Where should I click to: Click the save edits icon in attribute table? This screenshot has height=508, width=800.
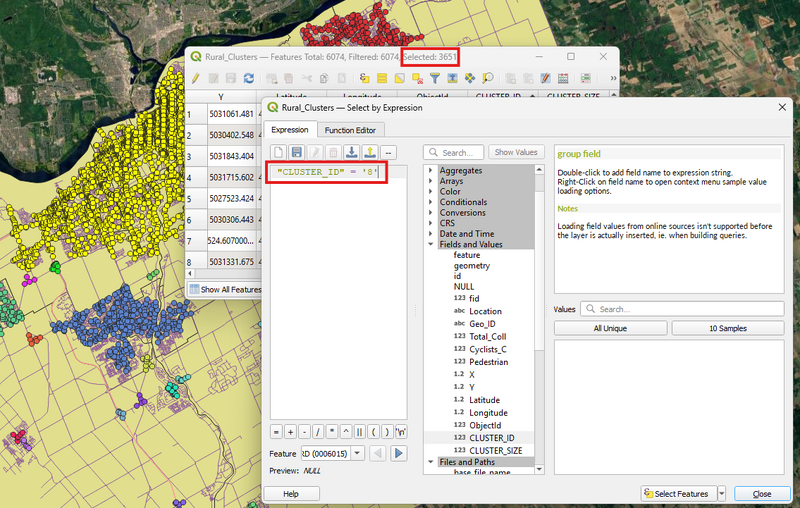[x=231, y=78]
